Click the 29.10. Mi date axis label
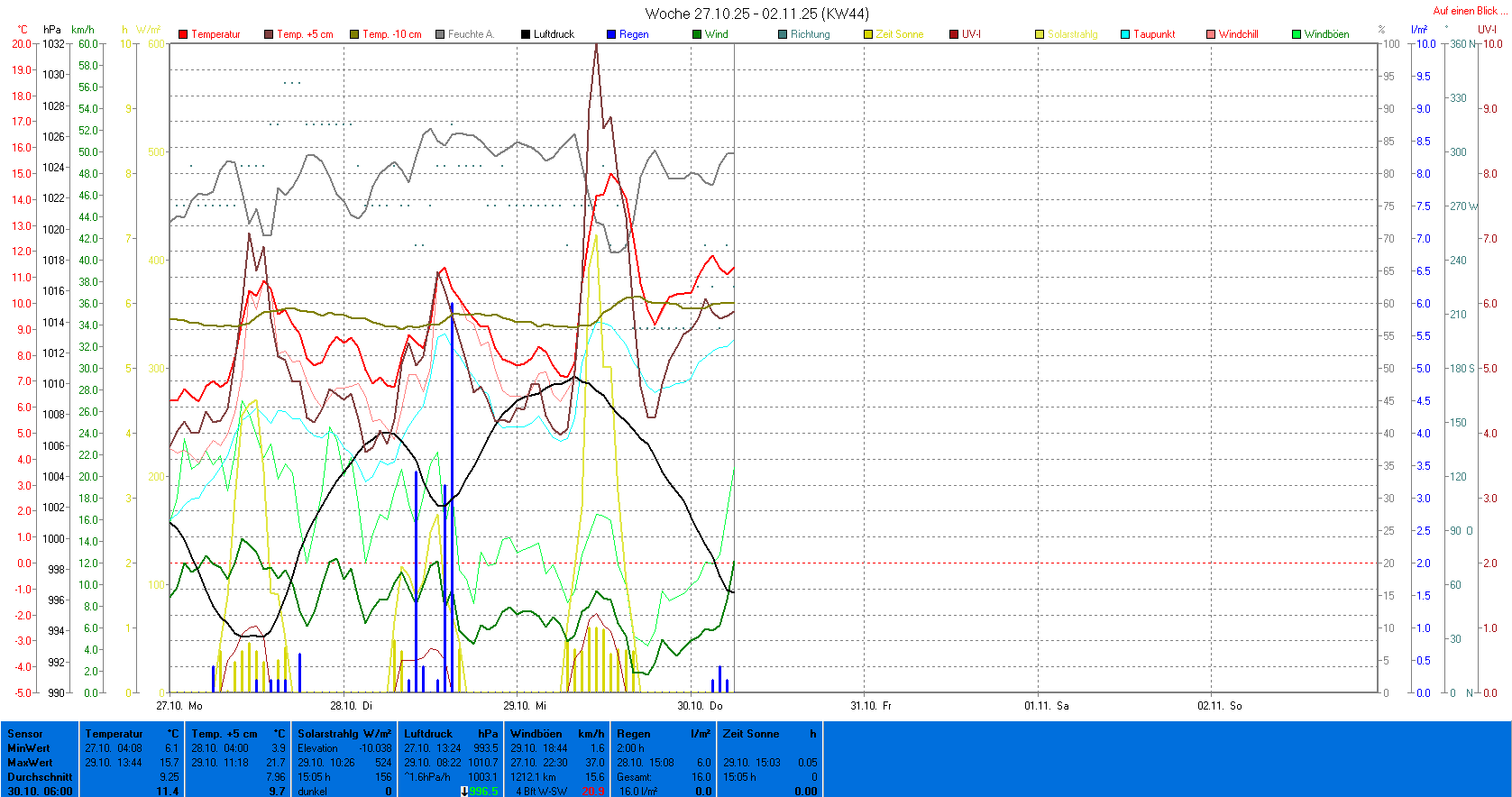This screenshot has width=1512, height=797. pos(525,706)
